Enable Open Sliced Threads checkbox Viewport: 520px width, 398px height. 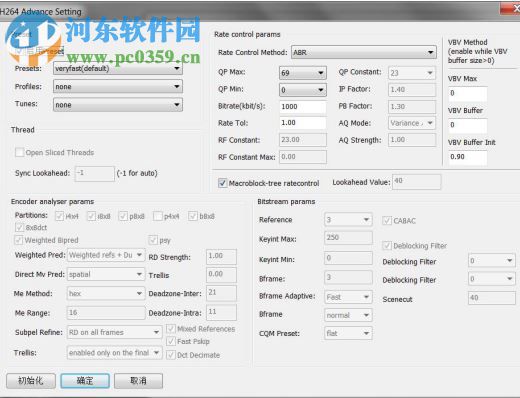20,152
